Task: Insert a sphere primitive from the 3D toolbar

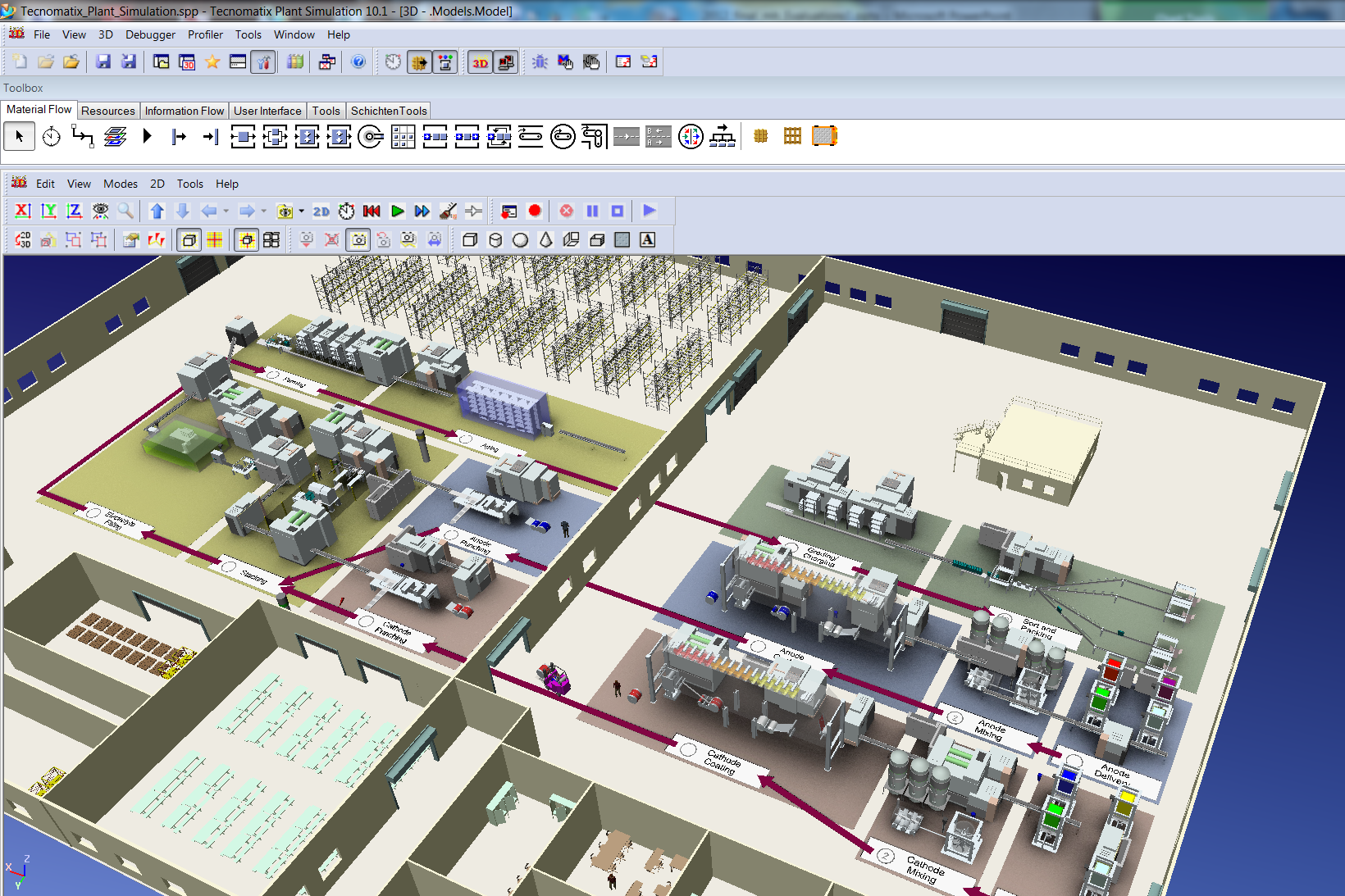Action: pyautogui.click(x=520, y=240)
